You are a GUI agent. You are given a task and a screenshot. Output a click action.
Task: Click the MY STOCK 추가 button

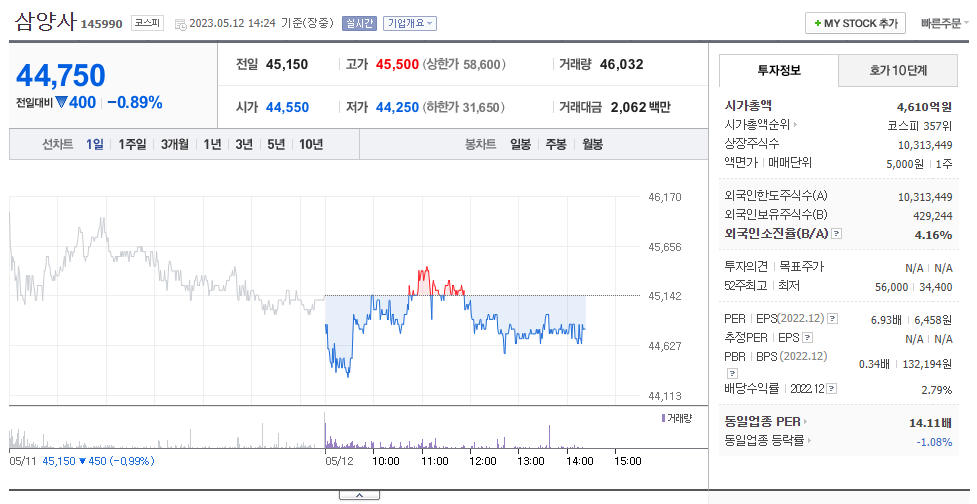[x=855, y=24]
